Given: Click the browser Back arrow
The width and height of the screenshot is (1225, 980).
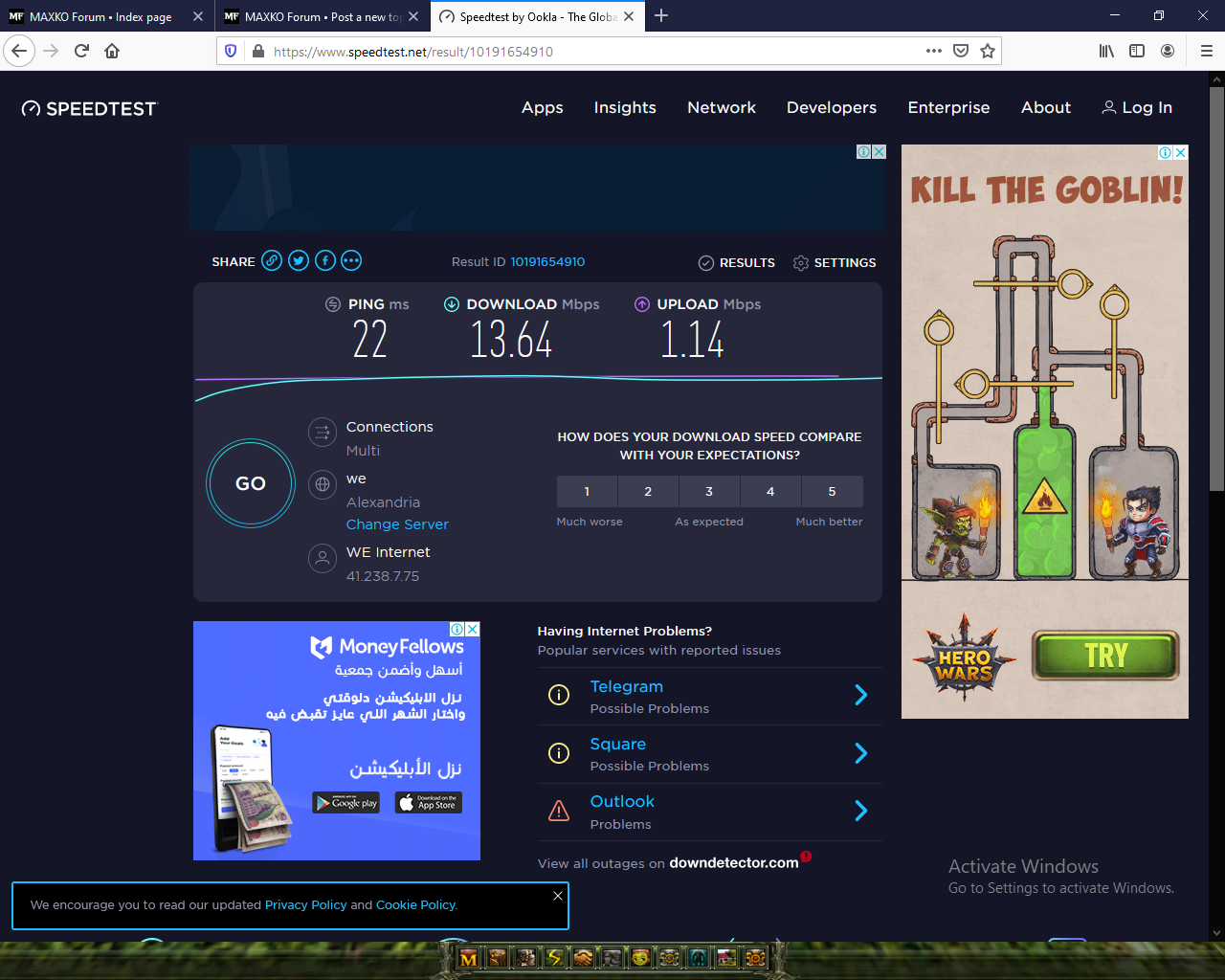Looking at the screenshot, I should [x=19, y=51].
